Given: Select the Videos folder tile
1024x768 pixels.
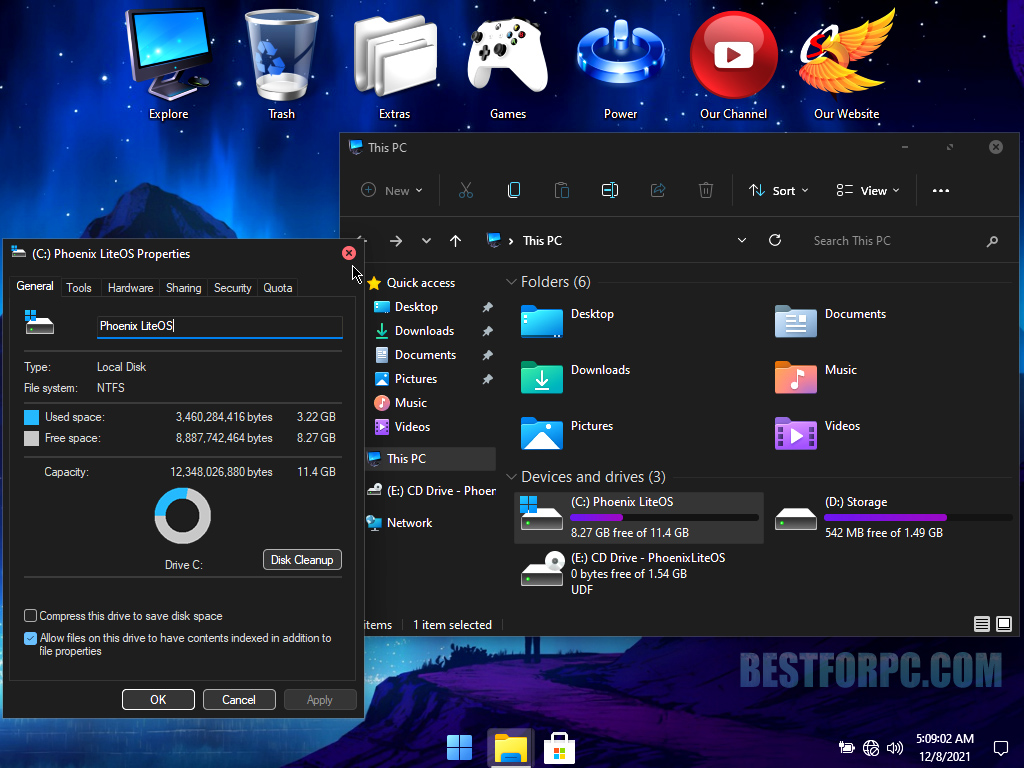Looking at the screenshot, I should click(x=818, y=433).
